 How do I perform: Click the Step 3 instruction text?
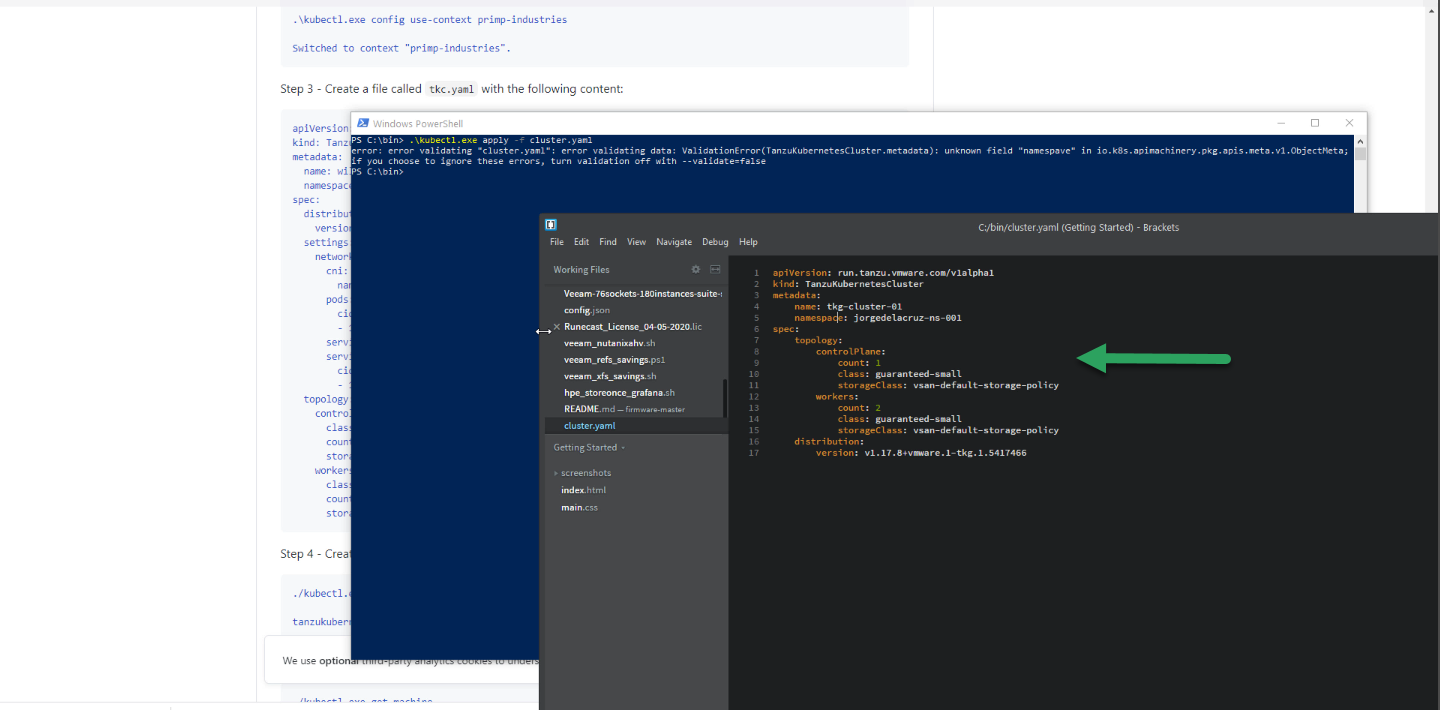point(452,89)
